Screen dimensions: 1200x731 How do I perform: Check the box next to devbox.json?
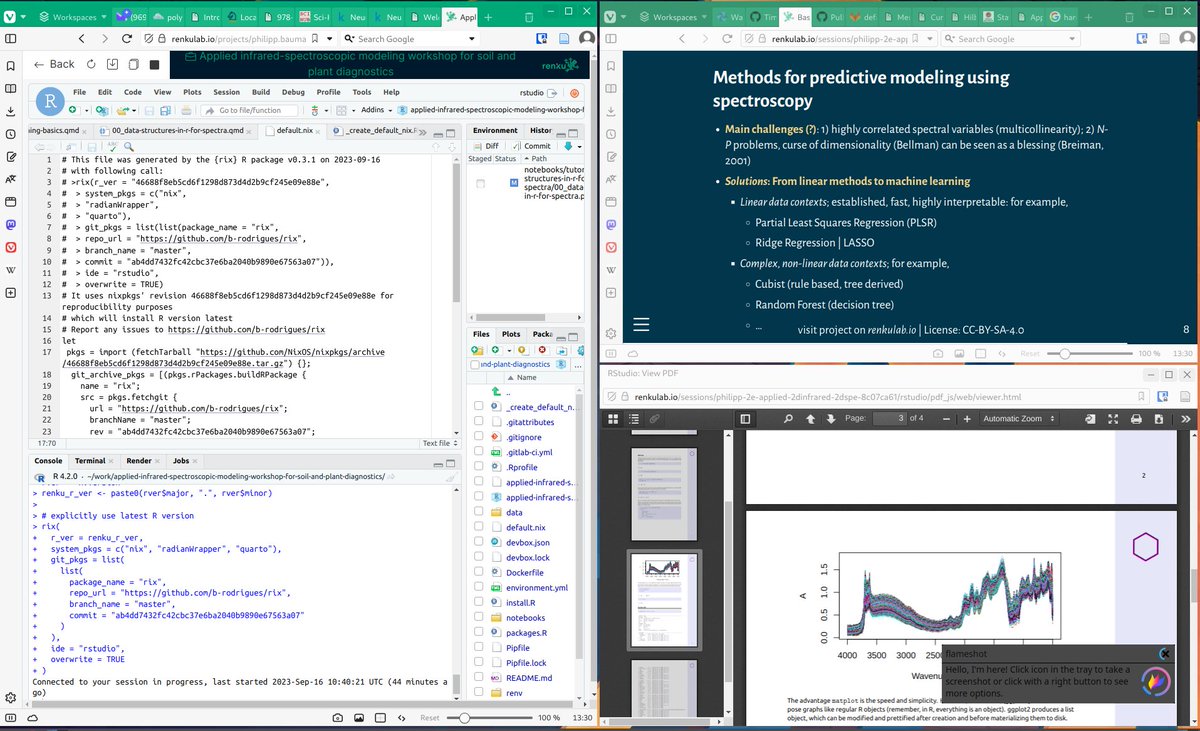[479, 542]
